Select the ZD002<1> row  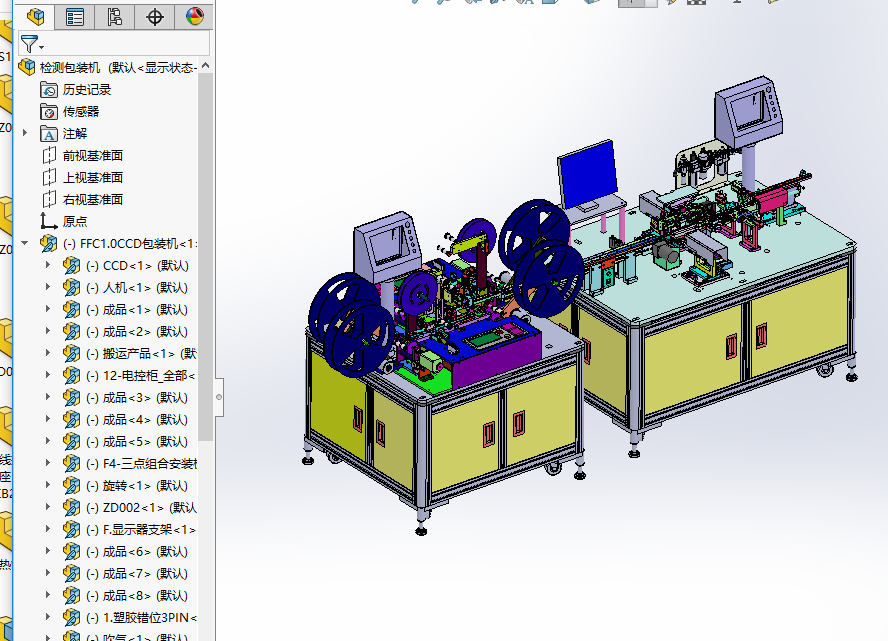click(x=141, y=508)
